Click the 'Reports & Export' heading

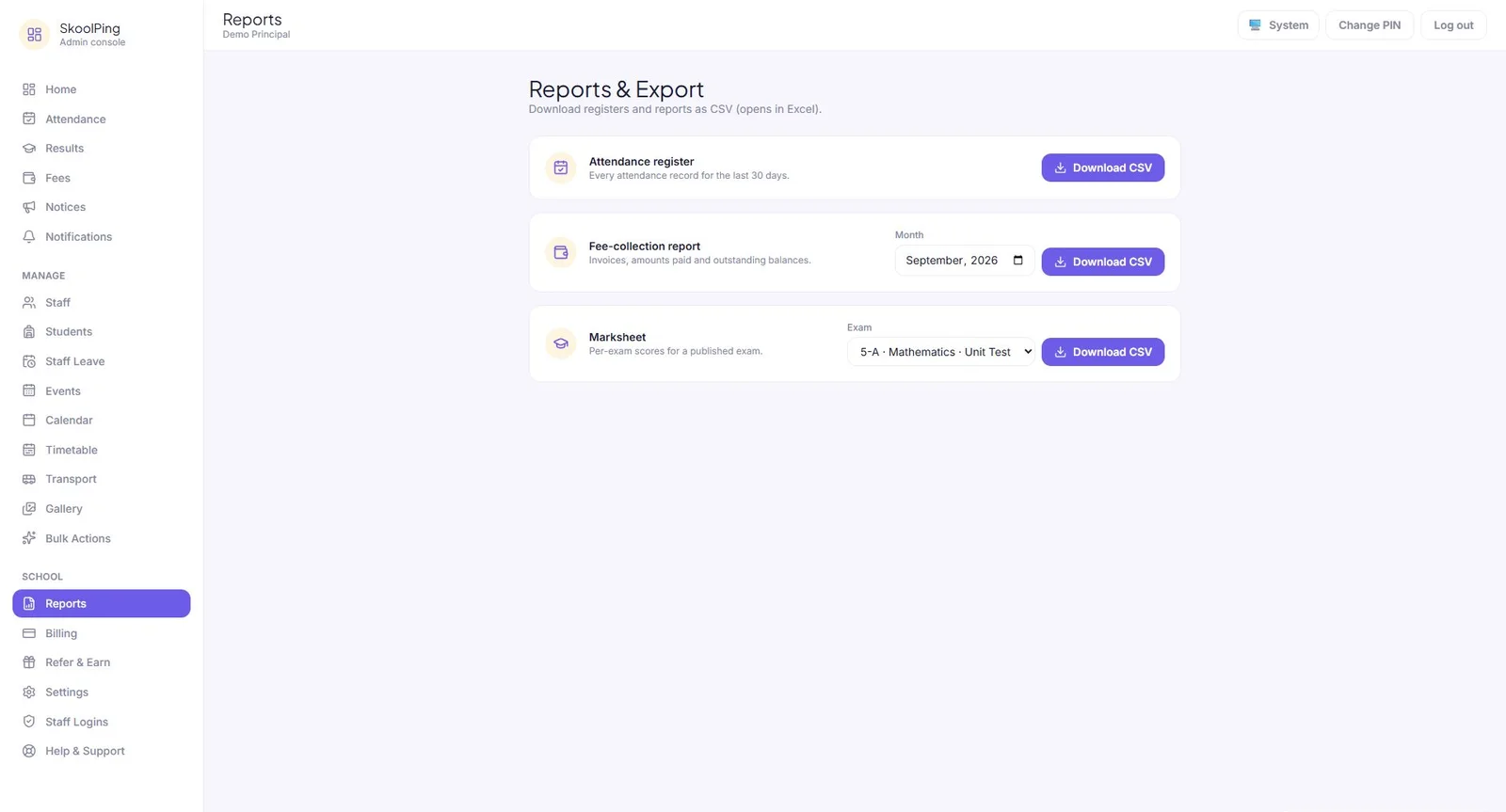click(x=617, y=89)
